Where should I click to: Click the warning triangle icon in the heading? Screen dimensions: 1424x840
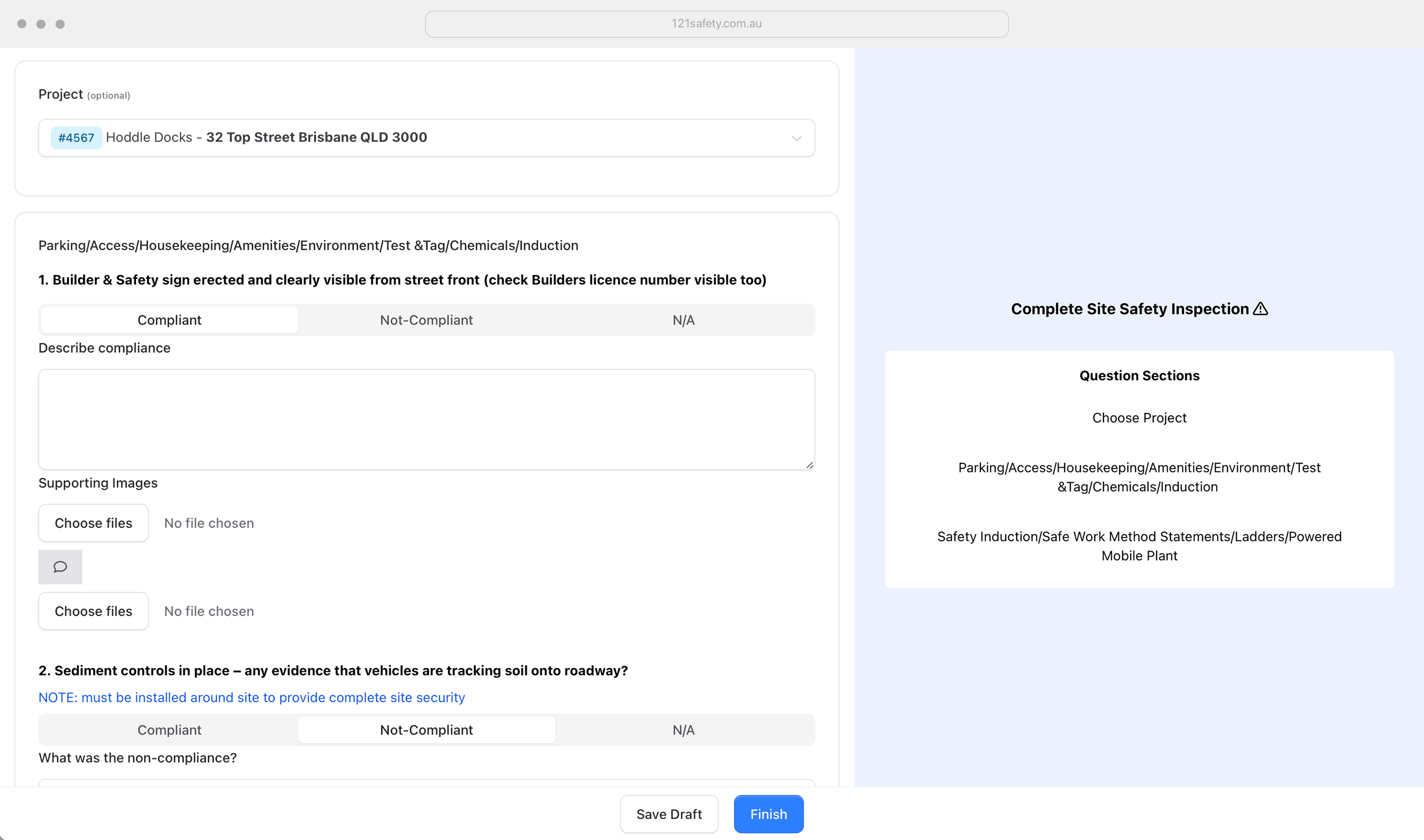click(x=1261, y=309)
